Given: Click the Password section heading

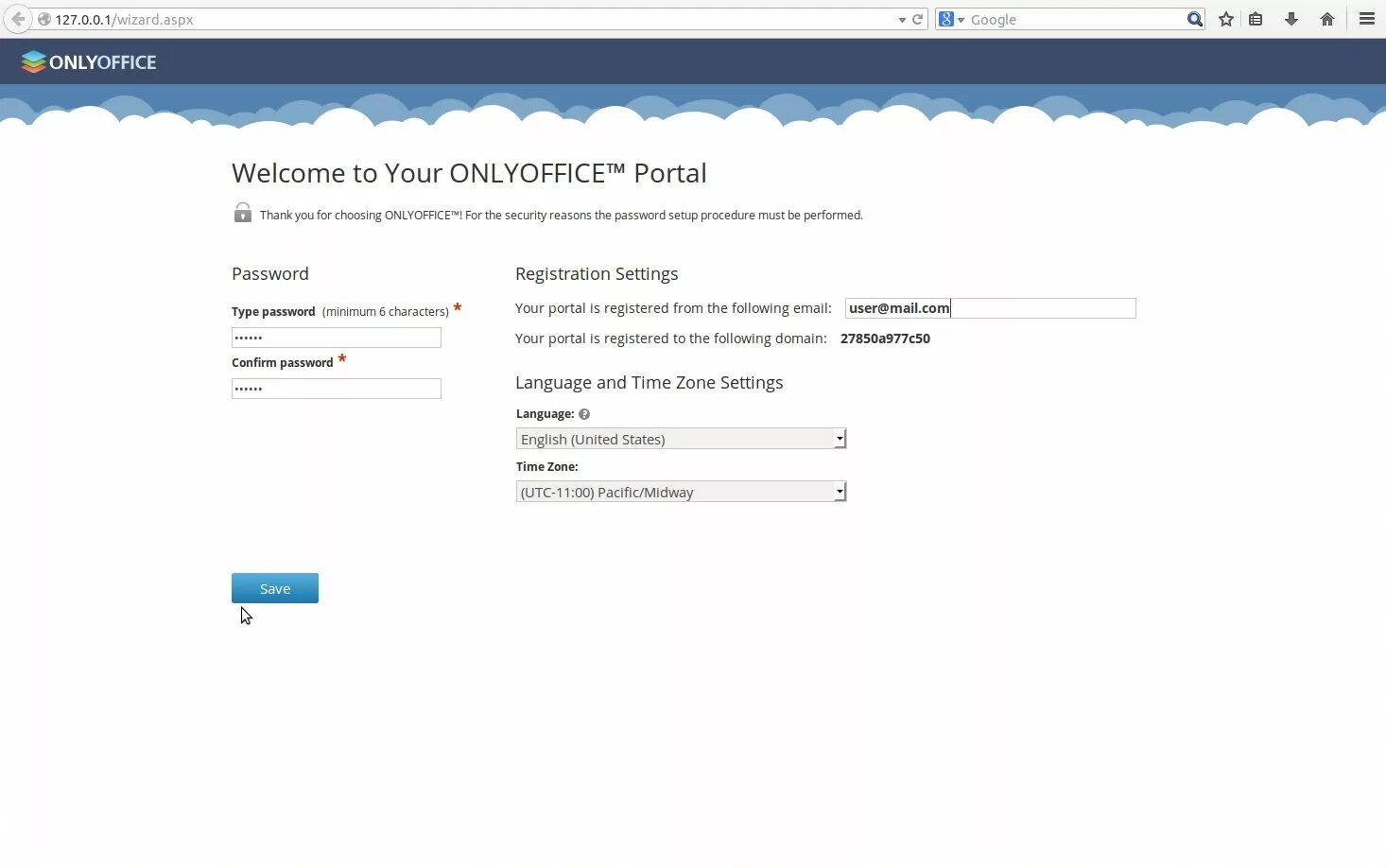Looking at the screenshot, I should [x=270, y=273].
